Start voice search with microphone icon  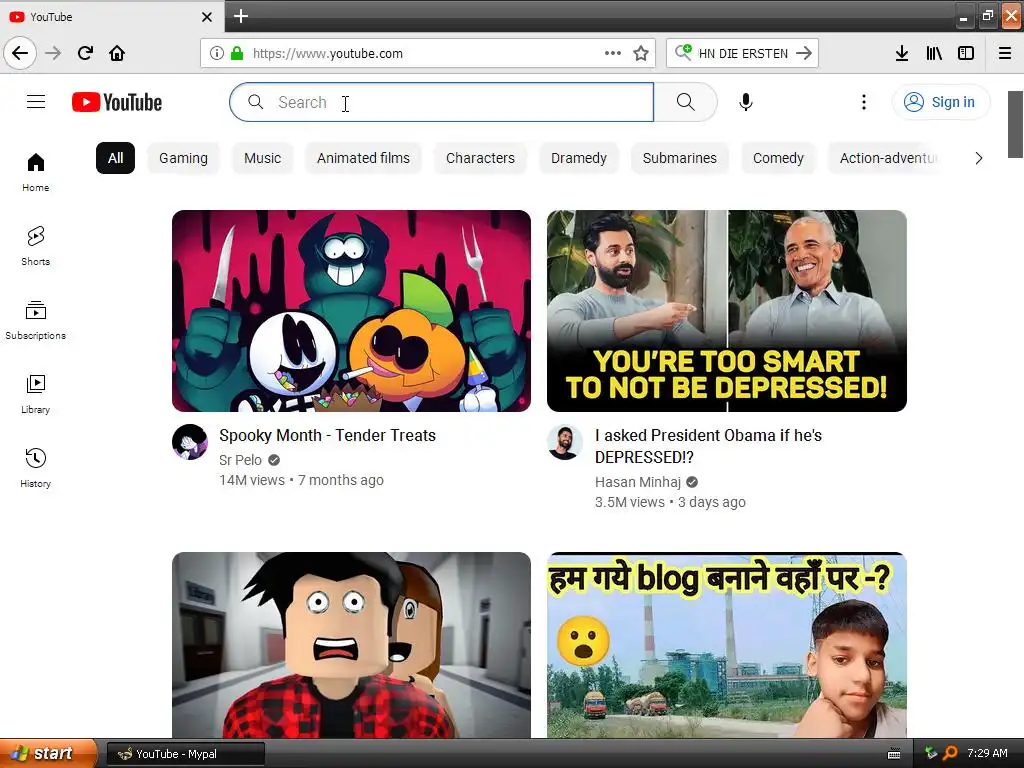click(x=746, y=102)
